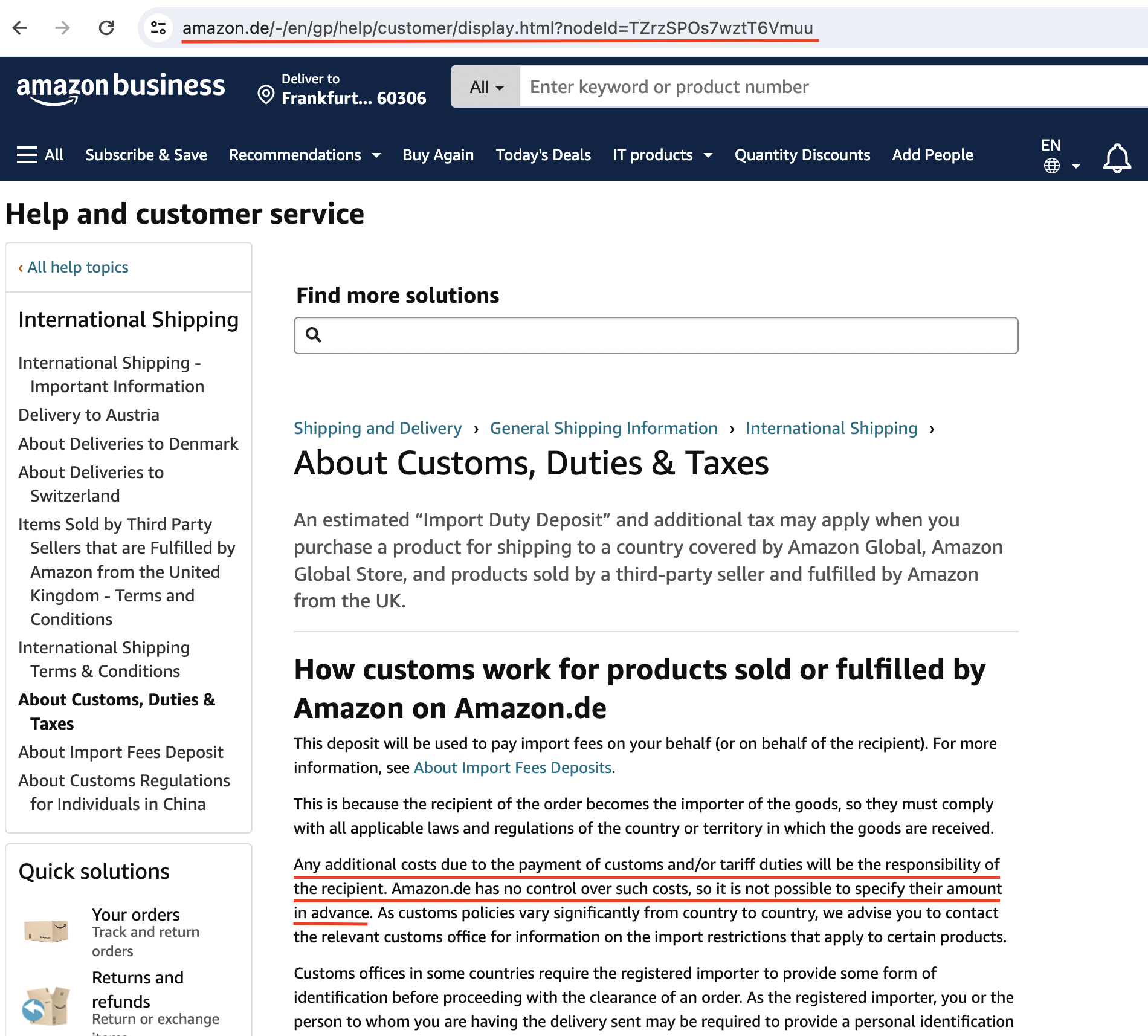Open About Deliveries to Denmark
1148x1036 pixels.
pyautogui.click(x=128, y=444)
